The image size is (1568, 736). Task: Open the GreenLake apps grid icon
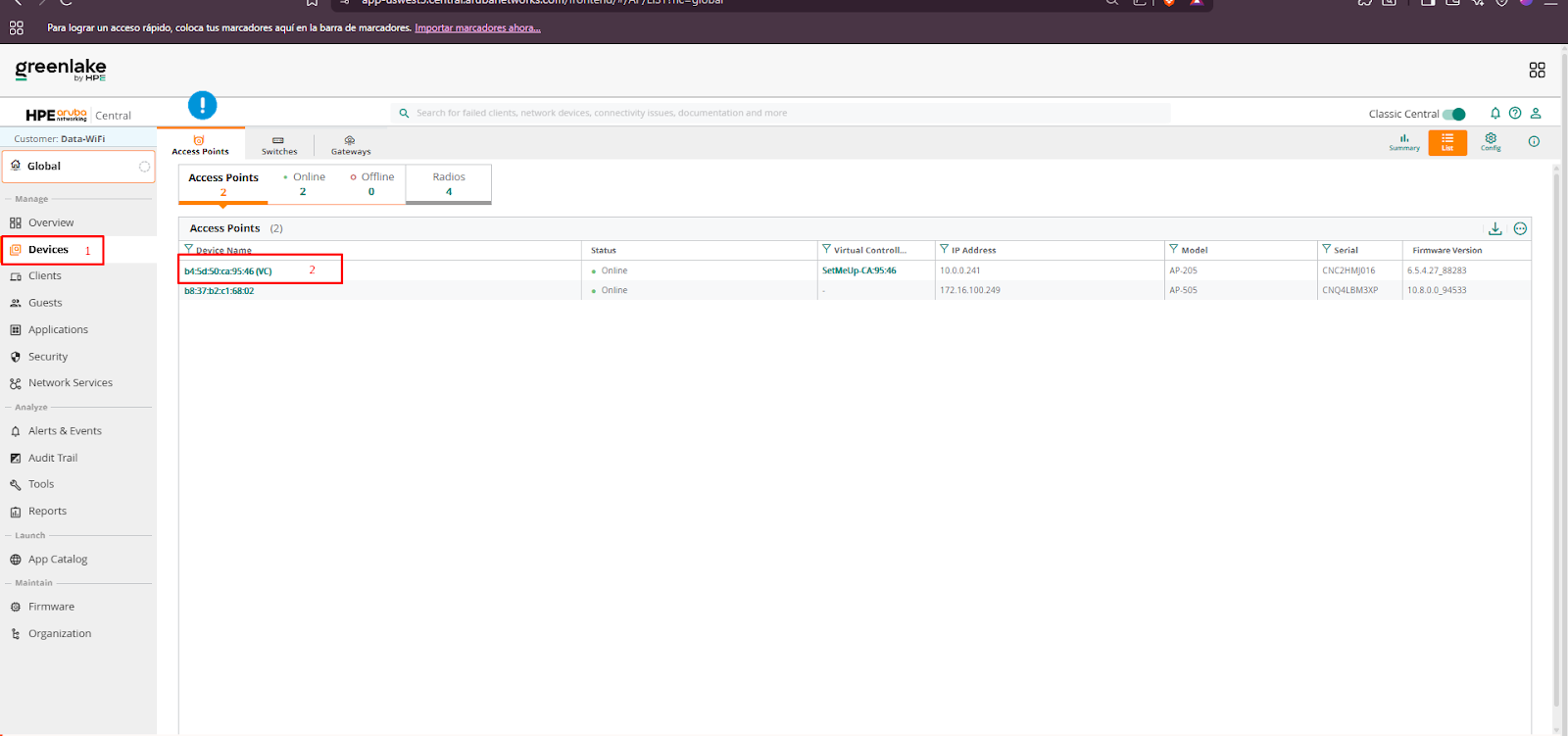(x=1537, y=70)
